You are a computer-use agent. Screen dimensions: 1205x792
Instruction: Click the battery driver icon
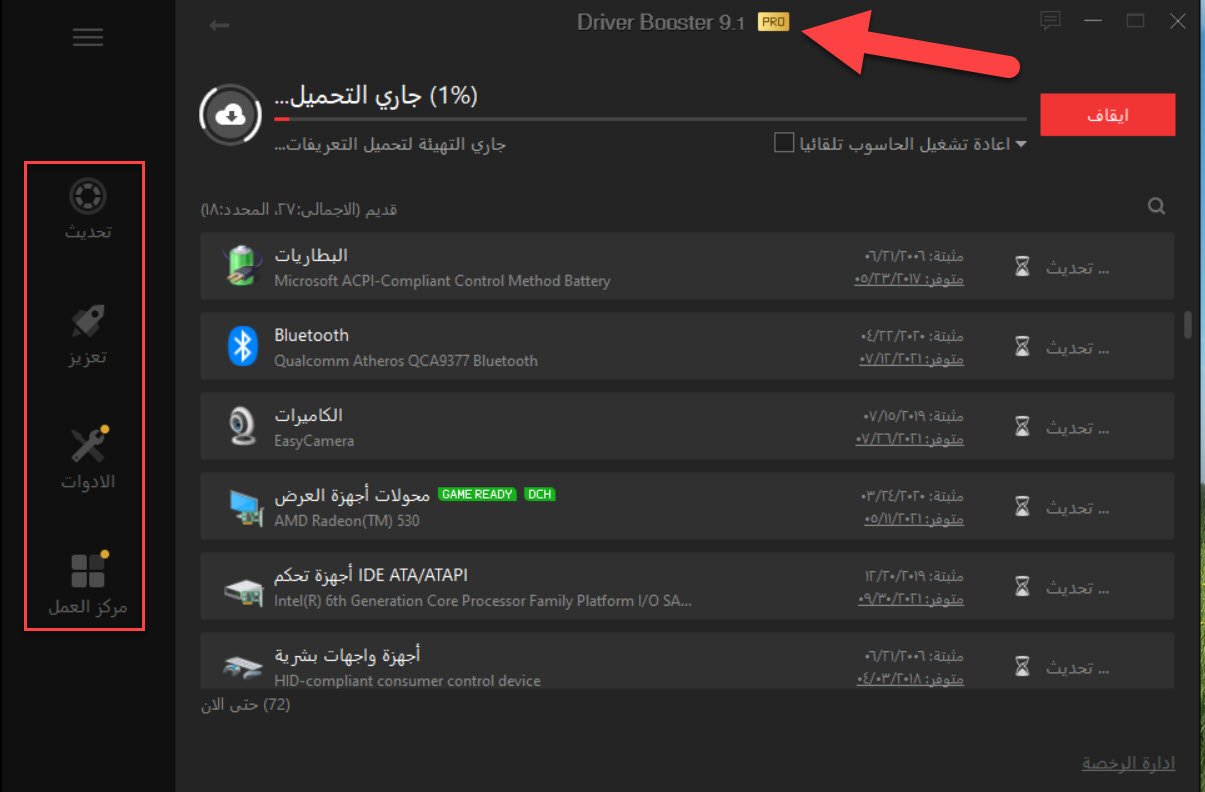click(x=240, y=267)
